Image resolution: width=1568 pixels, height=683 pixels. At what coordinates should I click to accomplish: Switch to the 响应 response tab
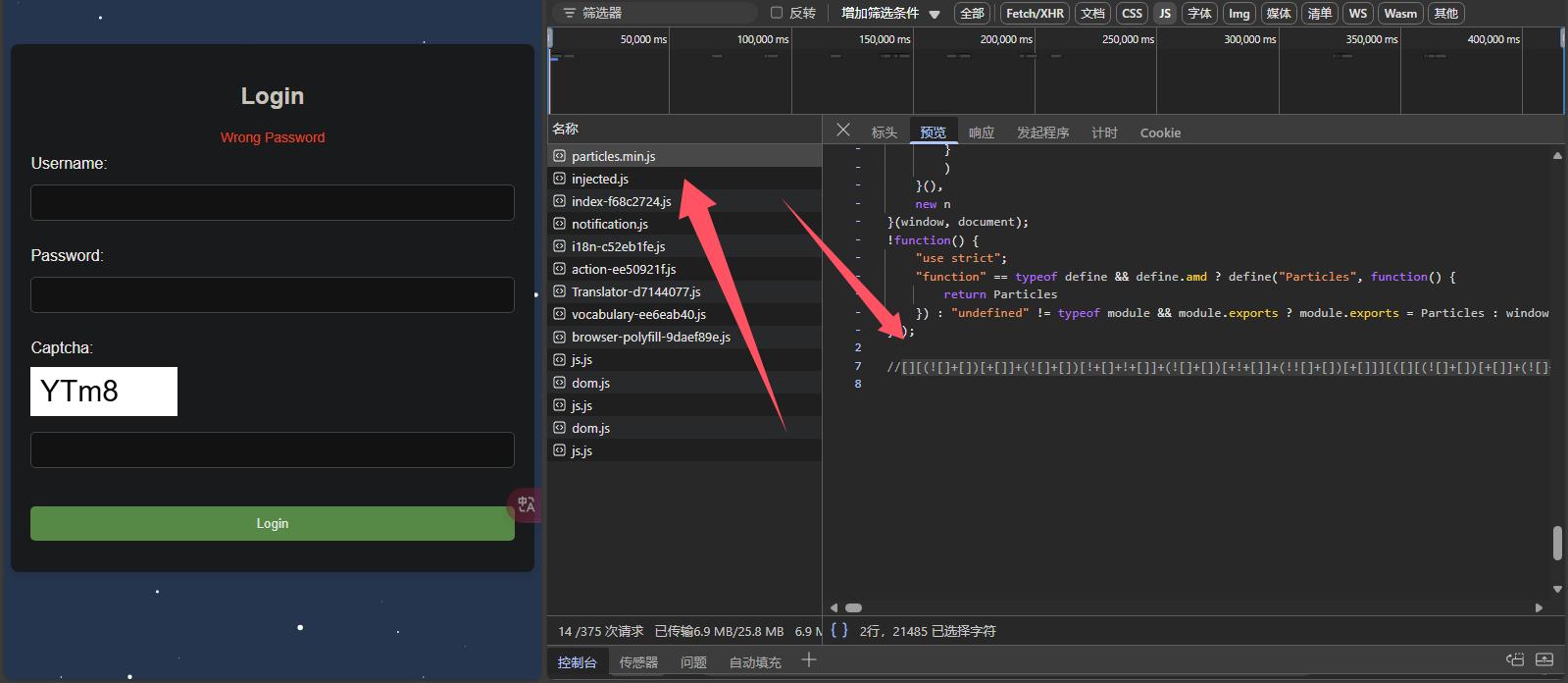tap(981, 132)
